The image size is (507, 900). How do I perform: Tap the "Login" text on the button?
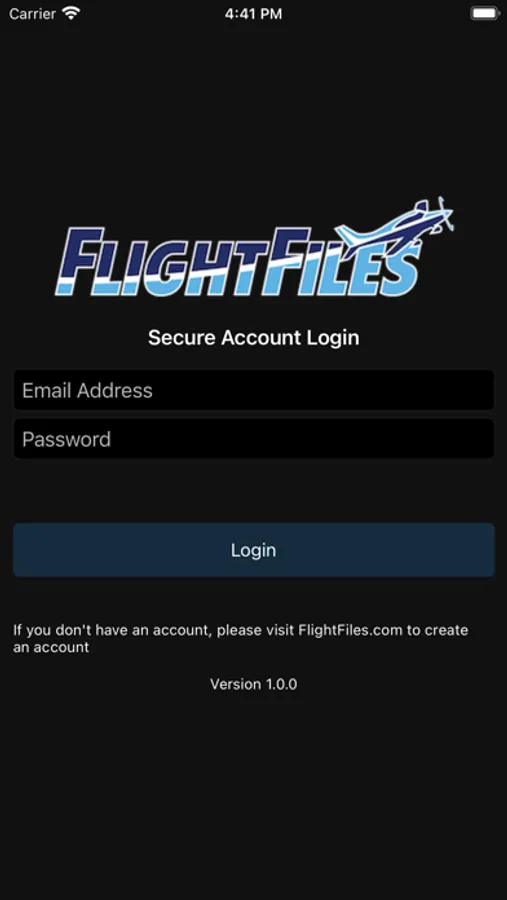pos(253,550)
